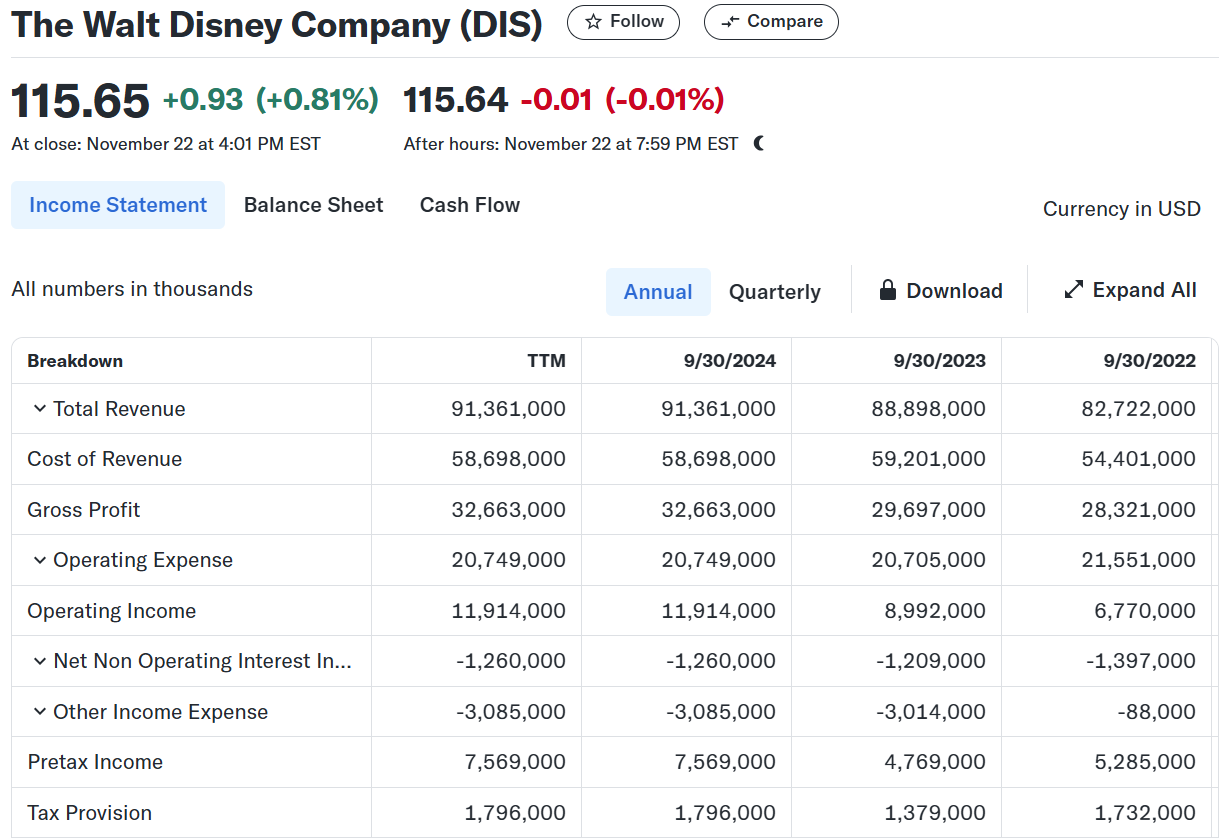Click the lock icon beside Download

point(887,291)
